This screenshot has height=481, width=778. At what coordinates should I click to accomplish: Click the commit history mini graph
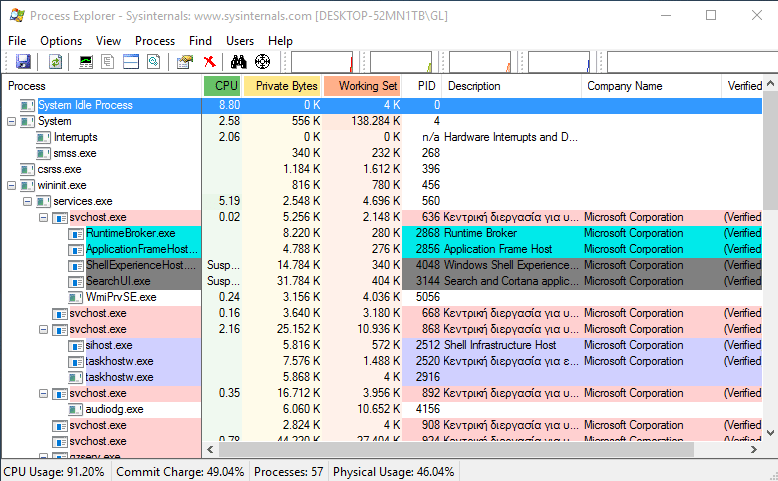click(401, 62)
